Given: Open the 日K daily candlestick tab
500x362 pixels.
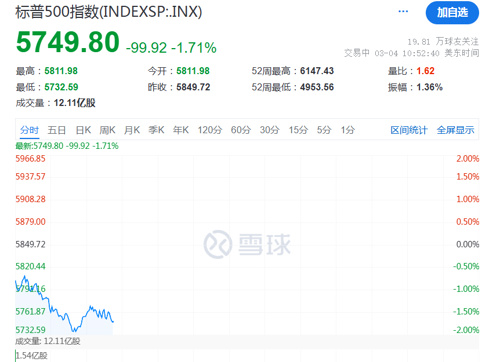Looking at the screenshot, I should [x=83, y=130].
